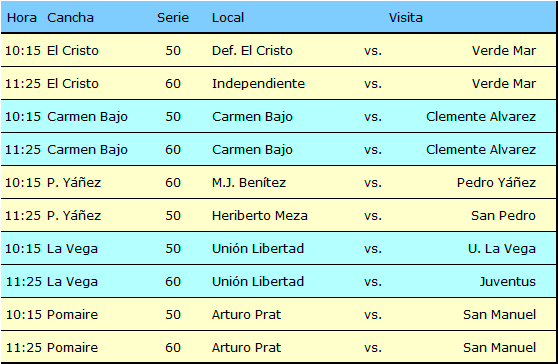Image resolution: width=558 pixels, height=364 pixels.
Task: Click Arturo Prat in the 10:15 Pomaire row
Action: pos(246,315)
